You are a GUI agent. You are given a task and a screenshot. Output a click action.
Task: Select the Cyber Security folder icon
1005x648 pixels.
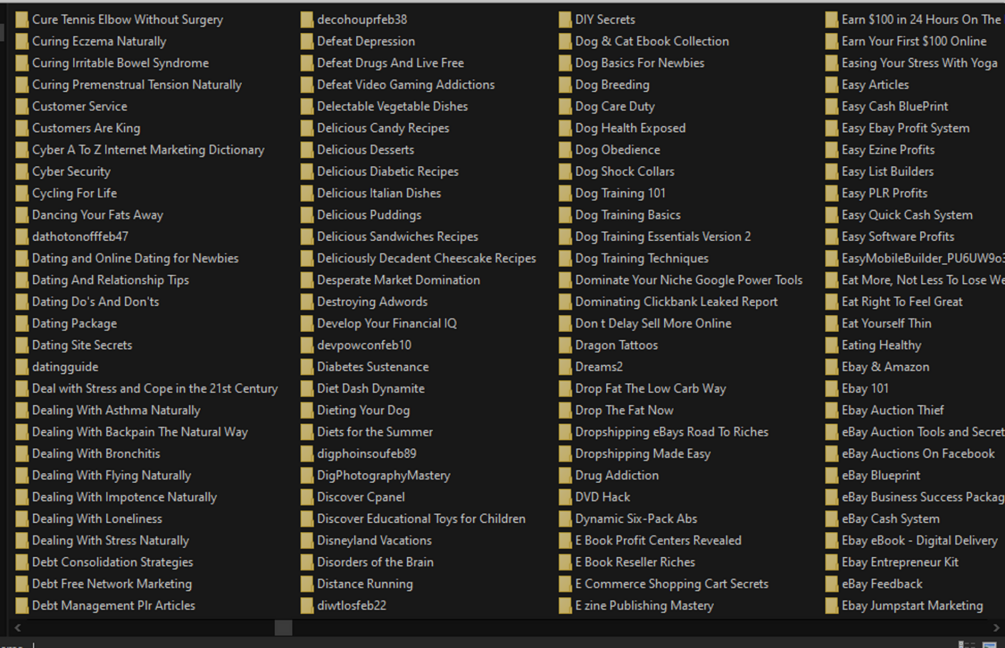point(22,172)
